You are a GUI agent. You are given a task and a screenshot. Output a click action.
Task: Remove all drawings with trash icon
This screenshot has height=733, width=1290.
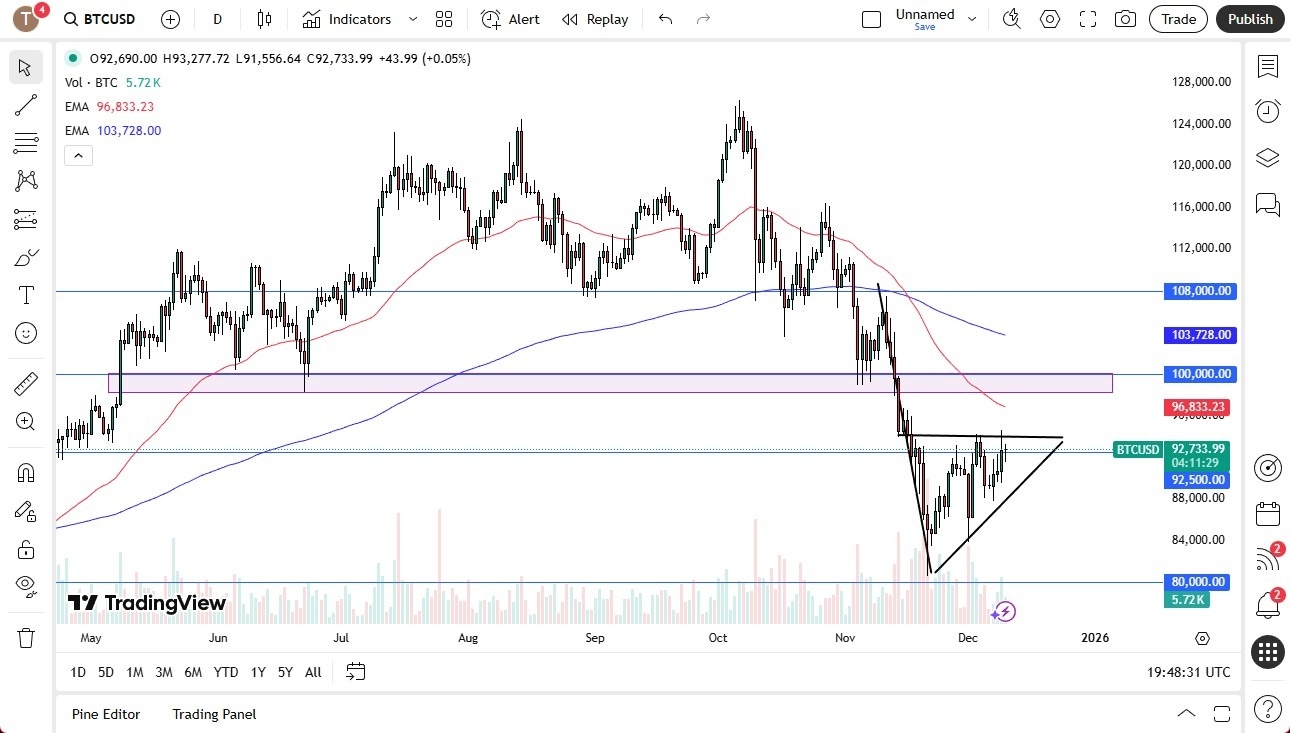tap(26, 622)
